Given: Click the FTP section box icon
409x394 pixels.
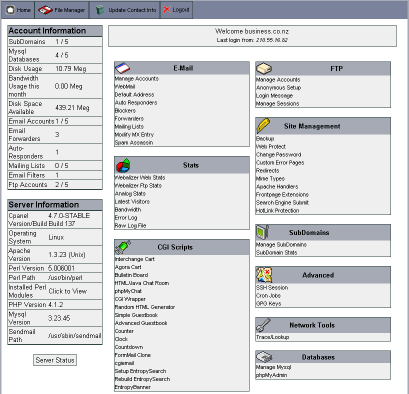Looking at the screenshot, I should pyautogui.click(x=264, y=68).
